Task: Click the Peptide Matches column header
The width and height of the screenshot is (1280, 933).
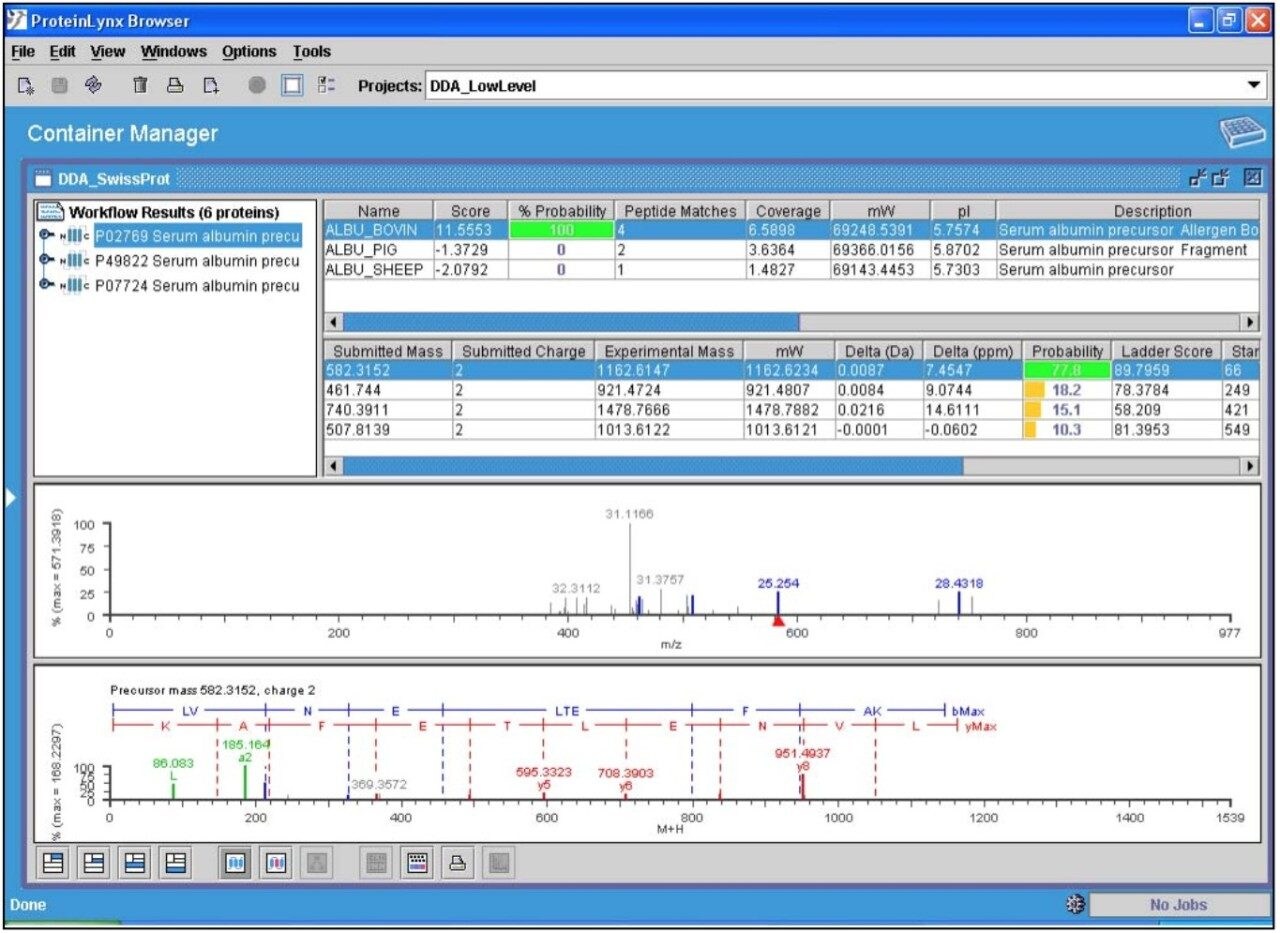Action: [680, 211]
